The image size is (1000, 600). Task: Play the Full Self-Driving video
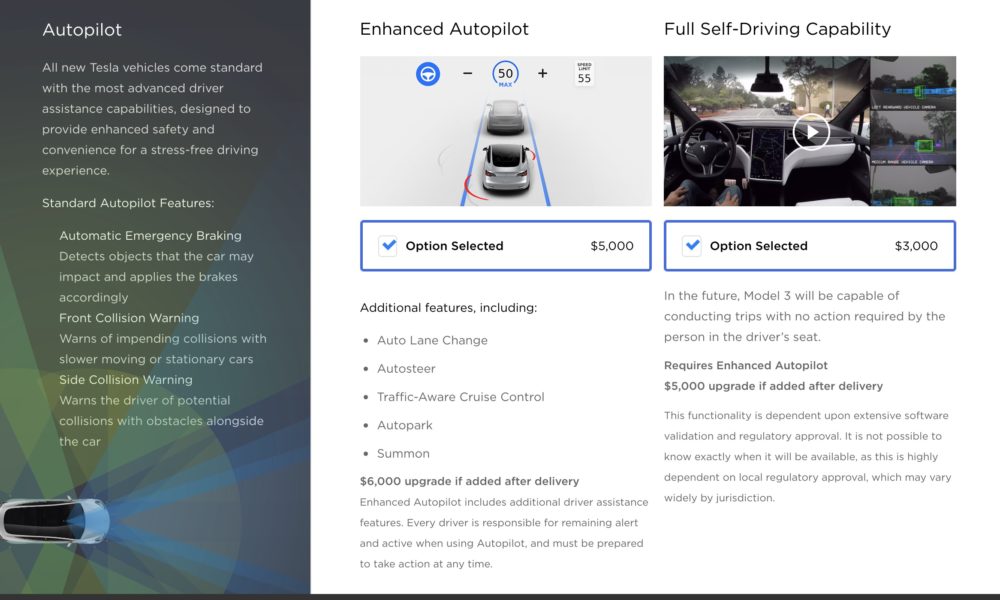coord(811,132)
